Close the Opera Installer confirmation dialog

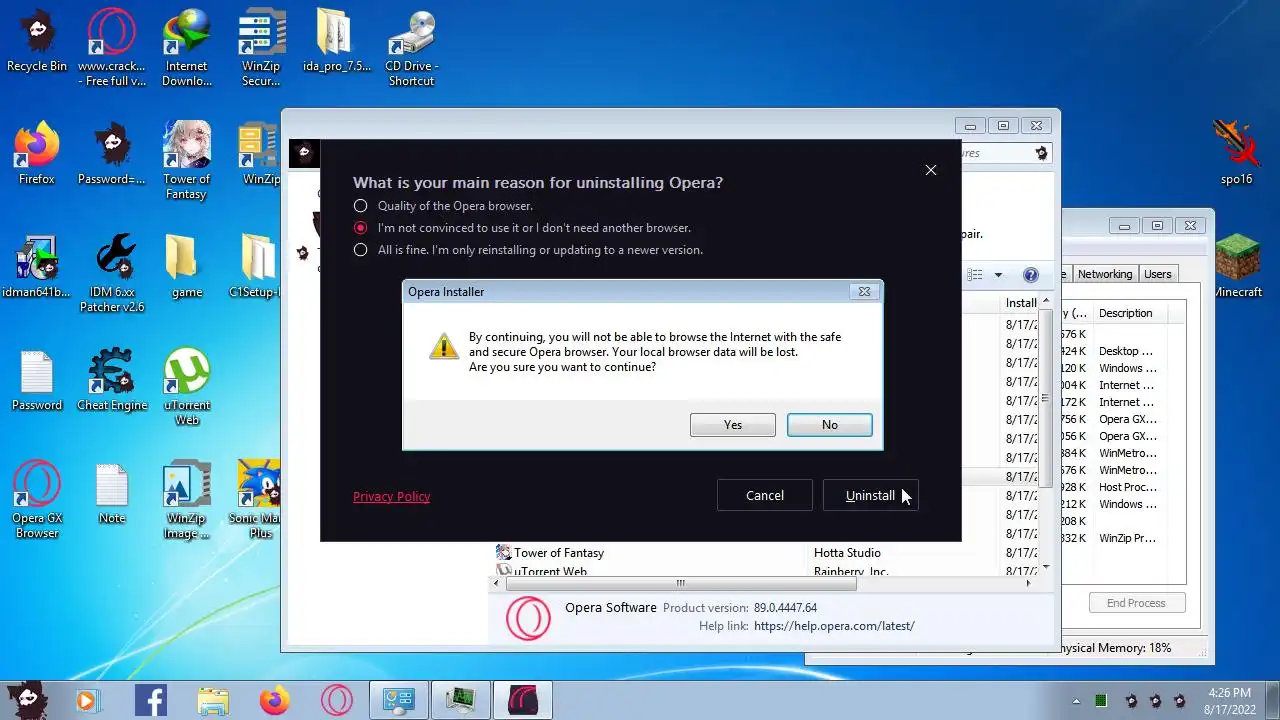[864, 292]
